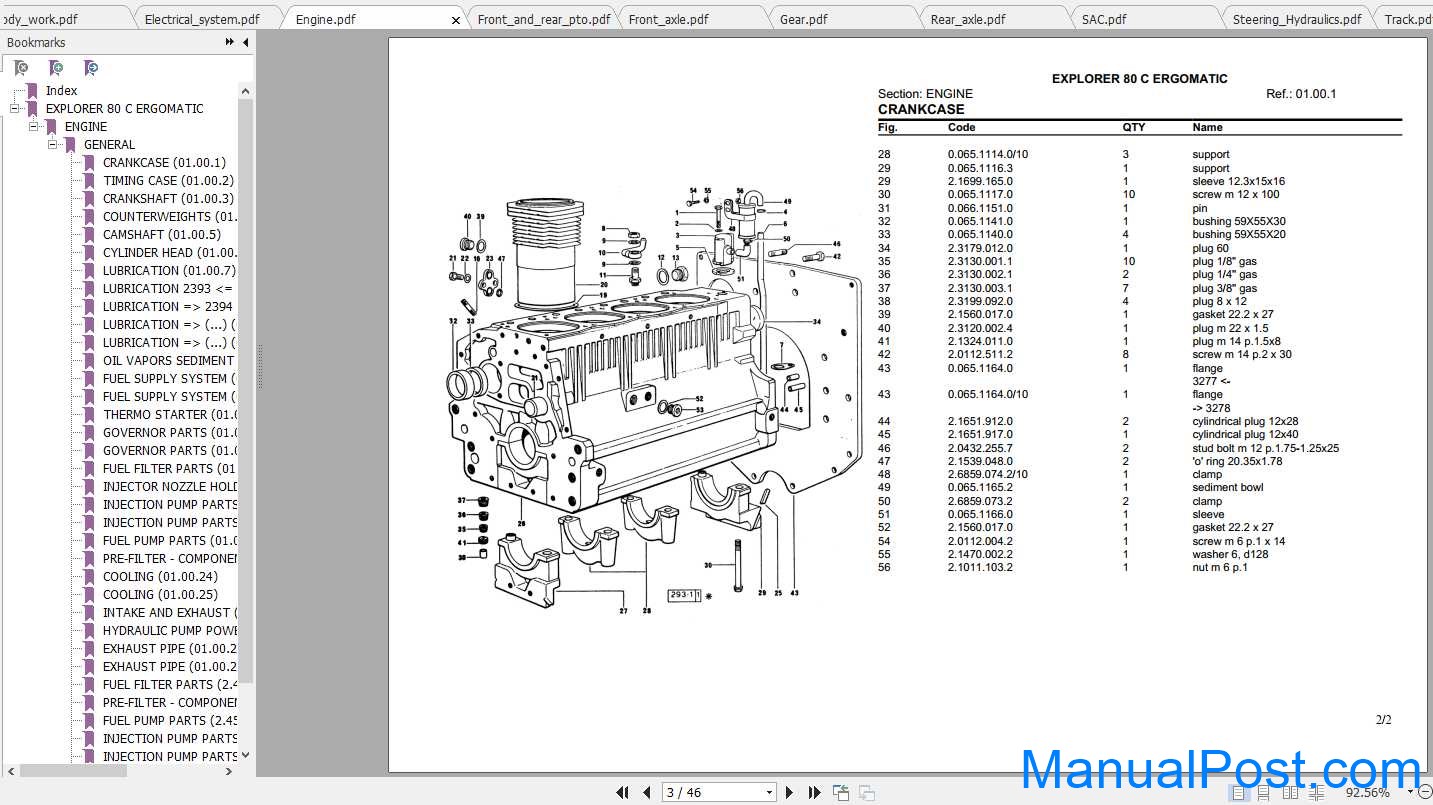Click the add bookmark icon

click(x=56, y=68)
